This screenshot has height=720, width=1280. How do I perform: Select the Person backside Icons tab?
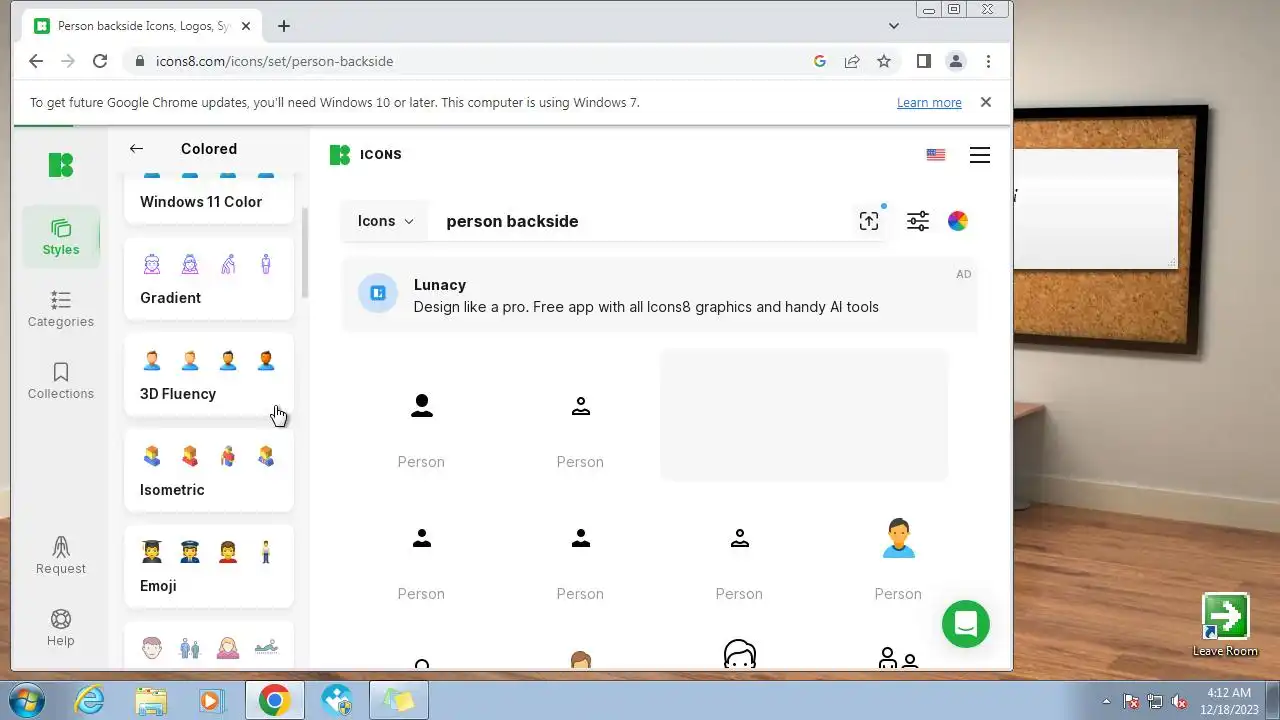[x=141, y=26]
